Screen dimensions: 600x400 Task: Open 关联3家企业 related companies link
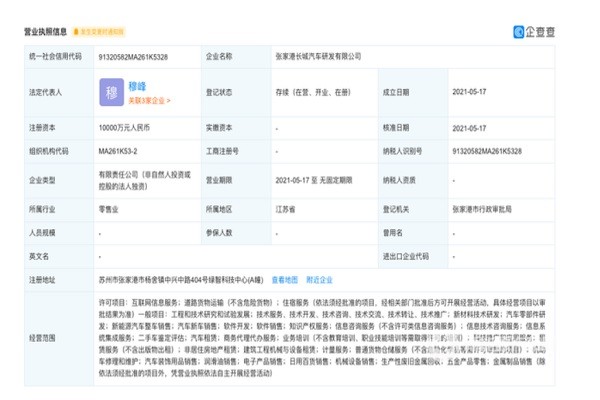click(149, 101)
